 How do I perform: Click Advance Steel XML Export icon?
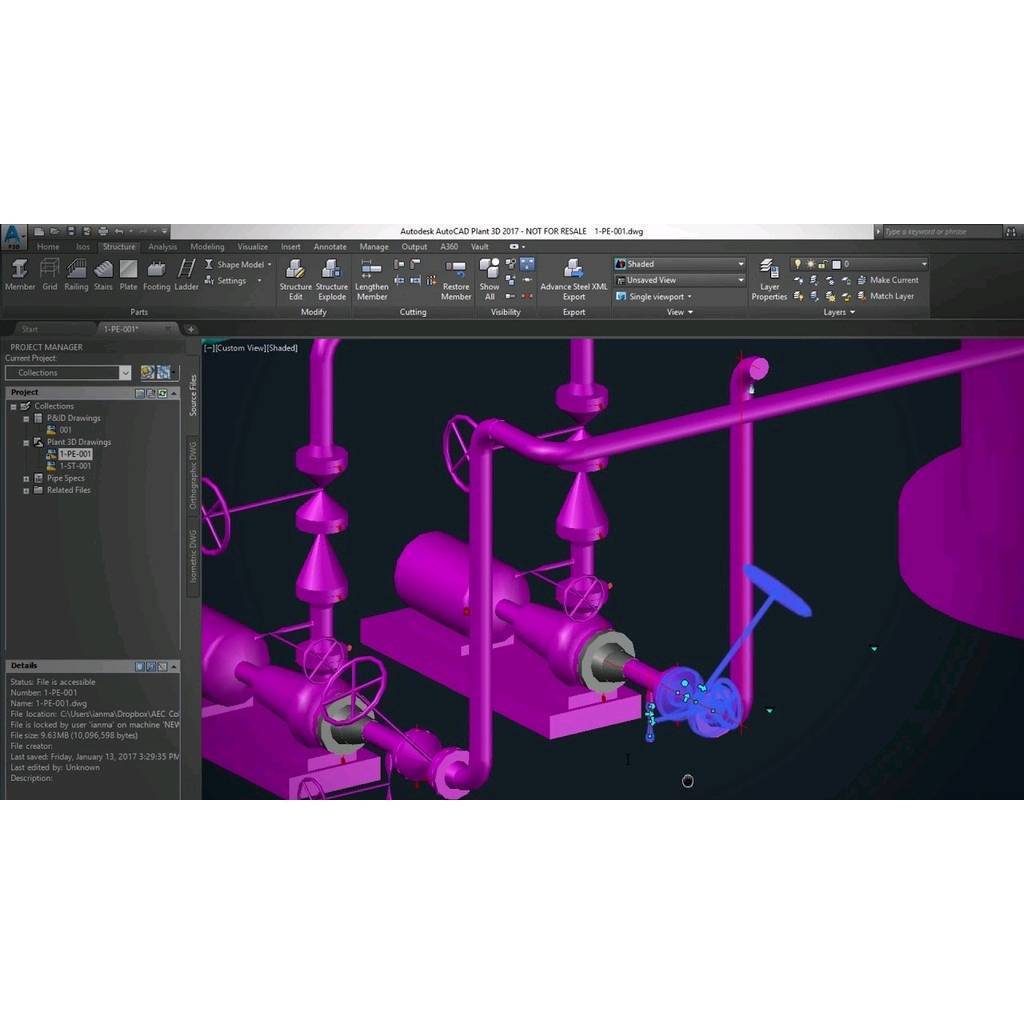click(573, 277)
